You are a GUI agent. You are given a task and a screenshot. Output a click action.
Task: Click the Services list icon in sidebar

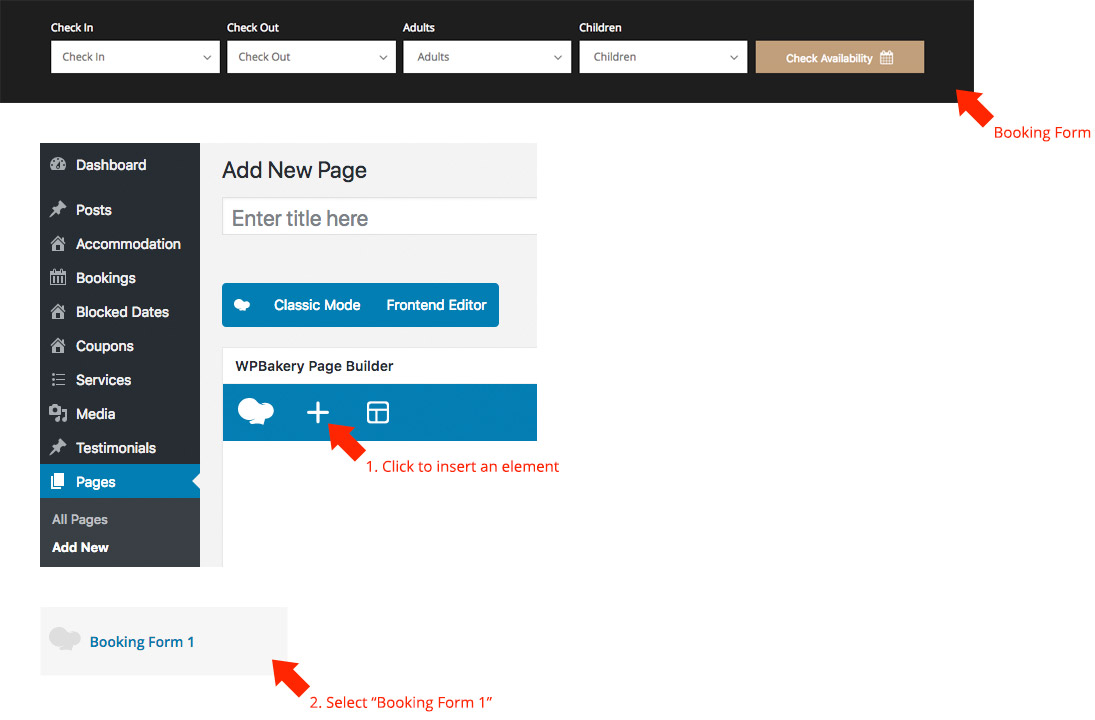coord(58,380)
